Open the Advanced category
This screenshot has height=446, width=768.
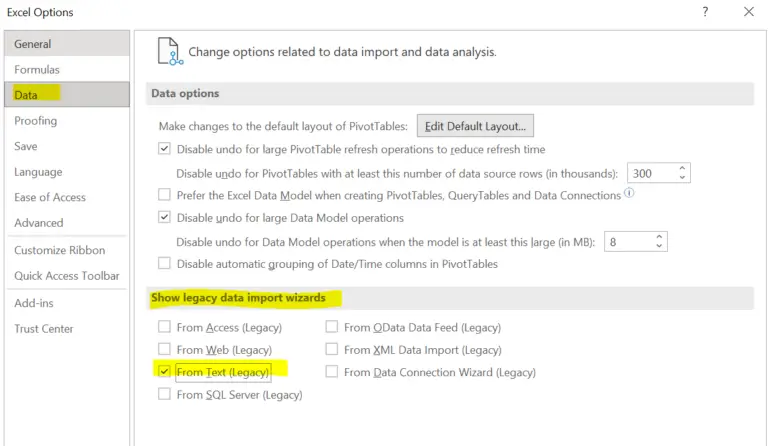67,223
